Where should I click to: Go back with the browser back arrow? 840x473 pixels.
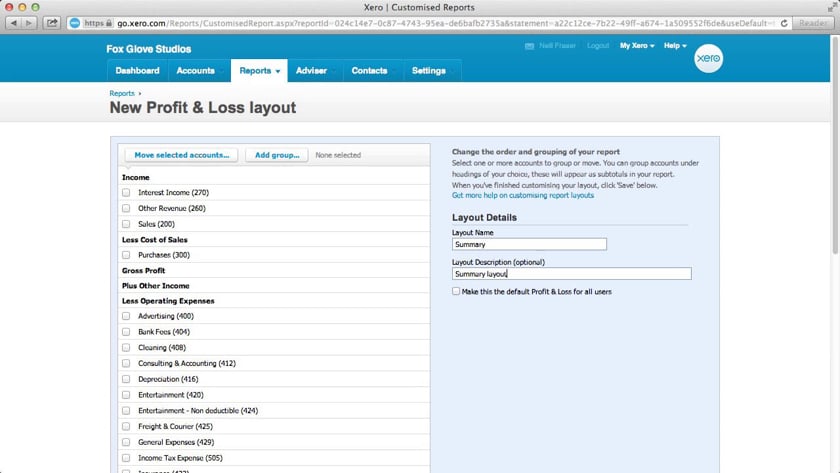coord(14,23)
